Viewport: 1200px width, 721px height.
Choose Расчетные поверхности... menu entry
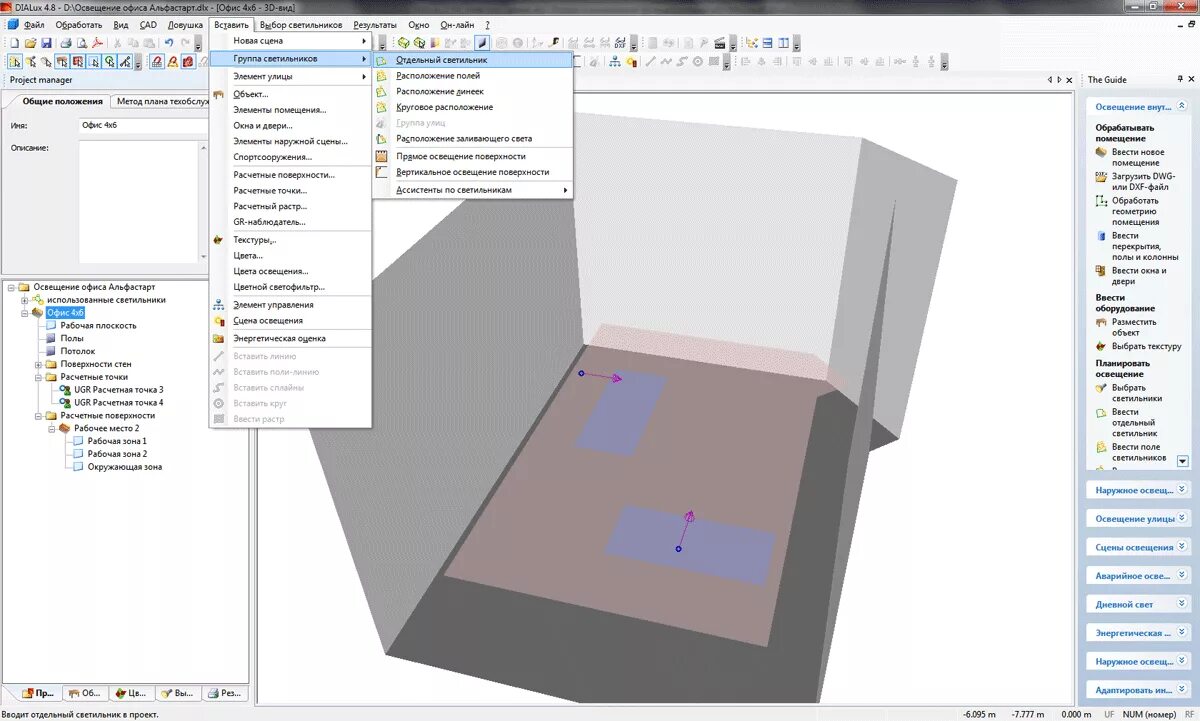[290, 175]
